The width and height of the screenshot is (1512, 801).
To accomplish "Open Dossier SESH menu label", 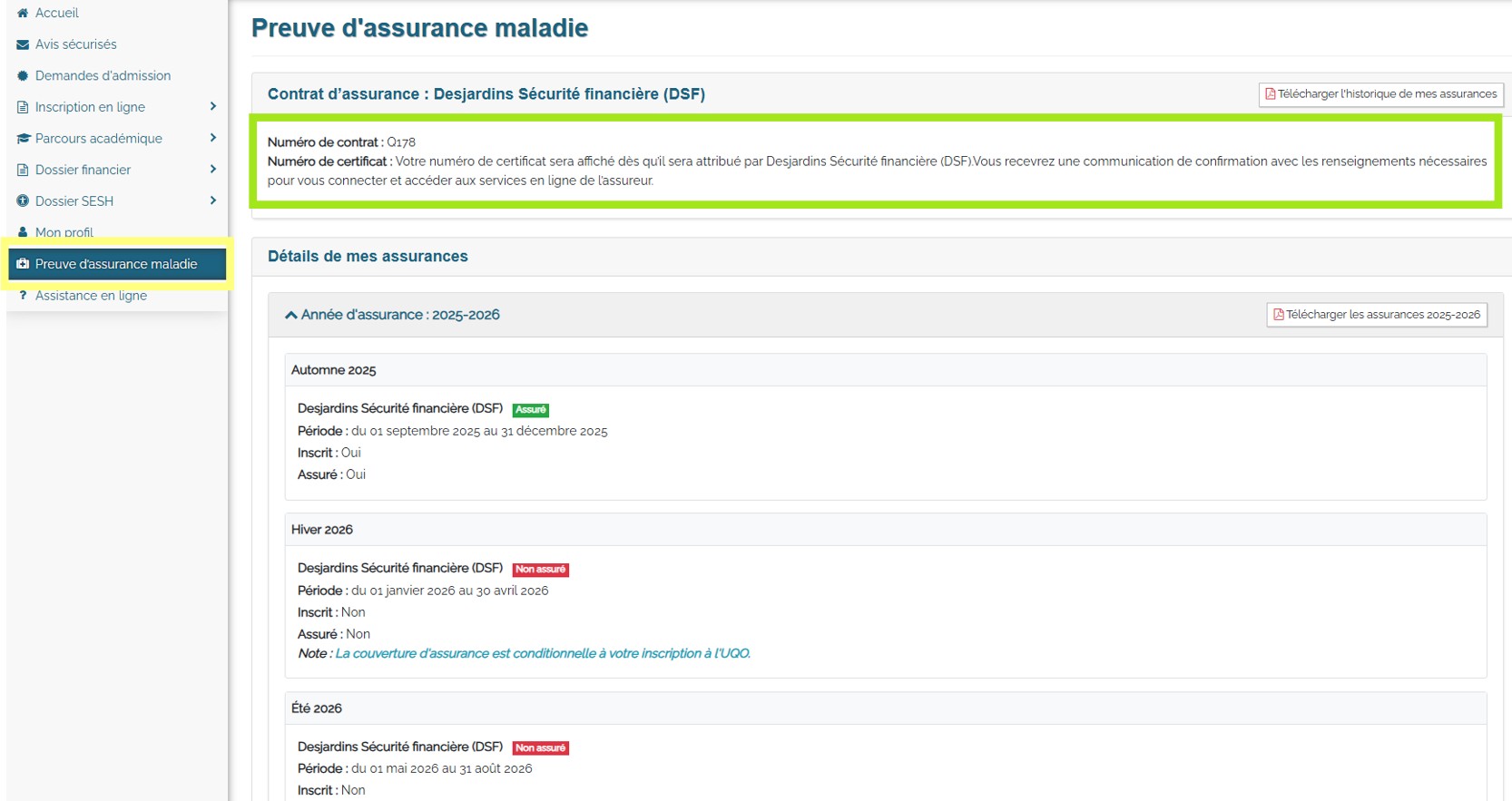I will click(74, 201).
